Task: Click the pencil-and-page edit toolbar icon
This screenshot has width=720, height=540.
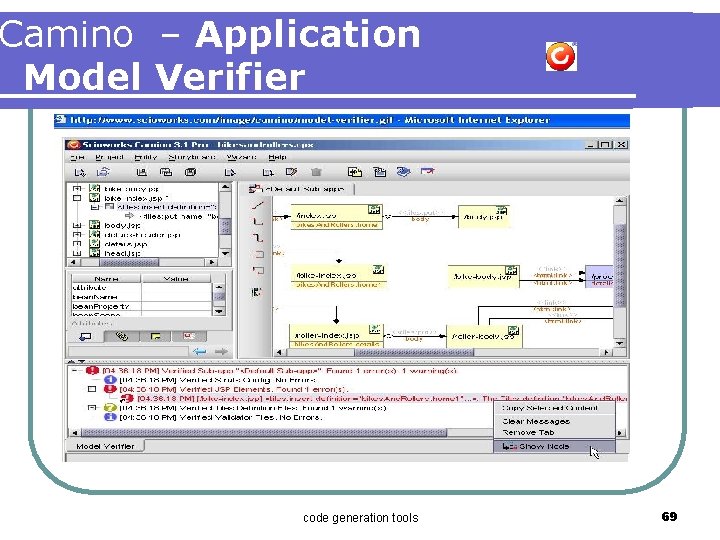Action: pyautogui.click(x=291, y=172)
